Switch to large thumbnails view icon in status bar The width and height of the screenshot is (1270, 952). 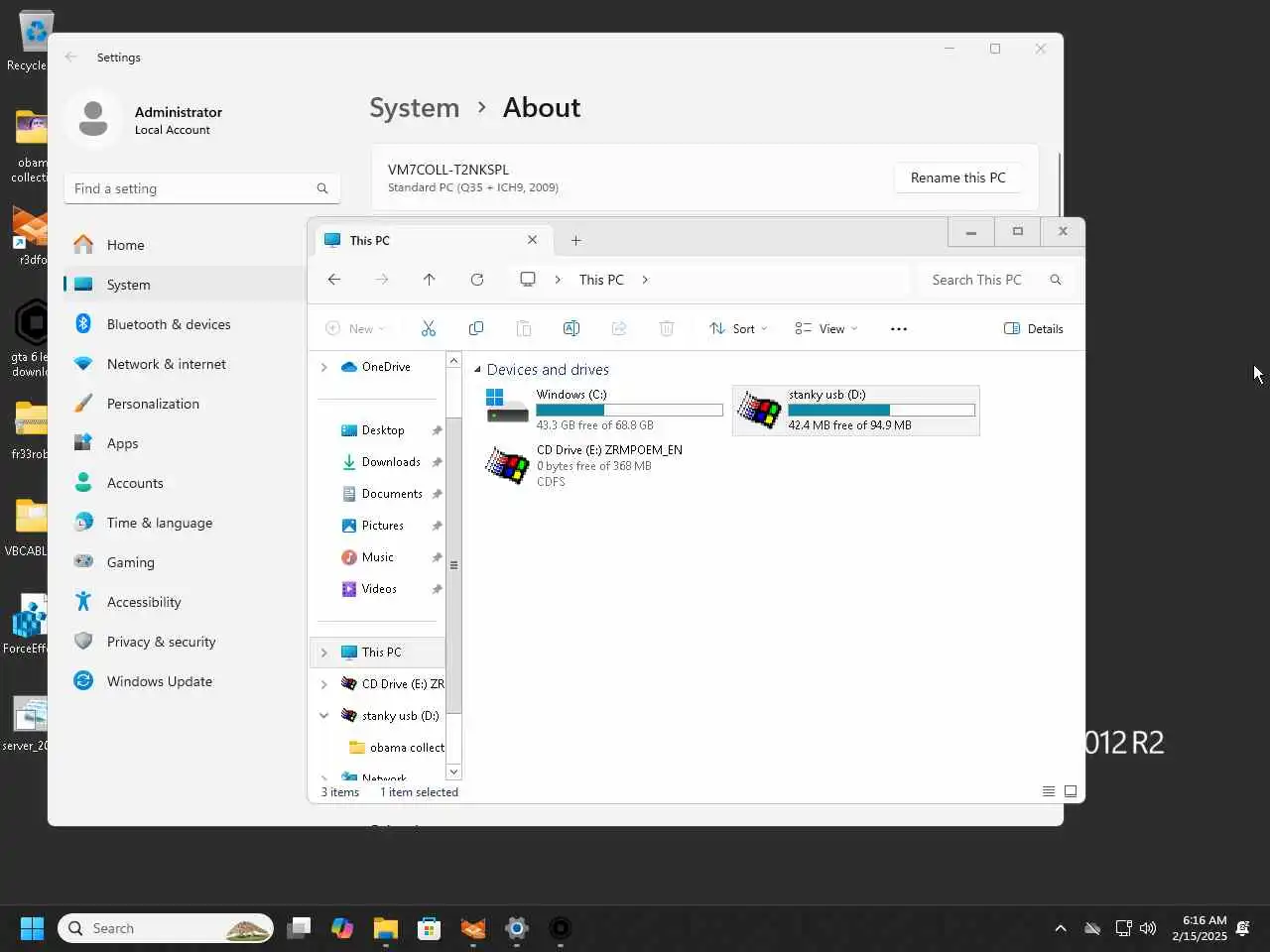[1071, 791]
